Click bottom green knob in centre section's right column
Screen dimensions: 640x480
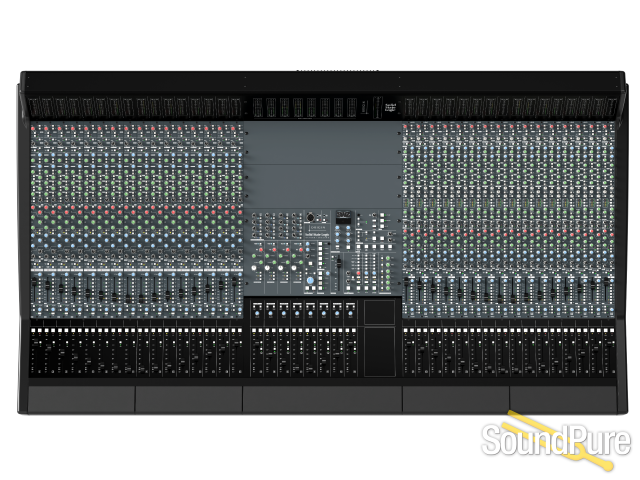point(388,288)
